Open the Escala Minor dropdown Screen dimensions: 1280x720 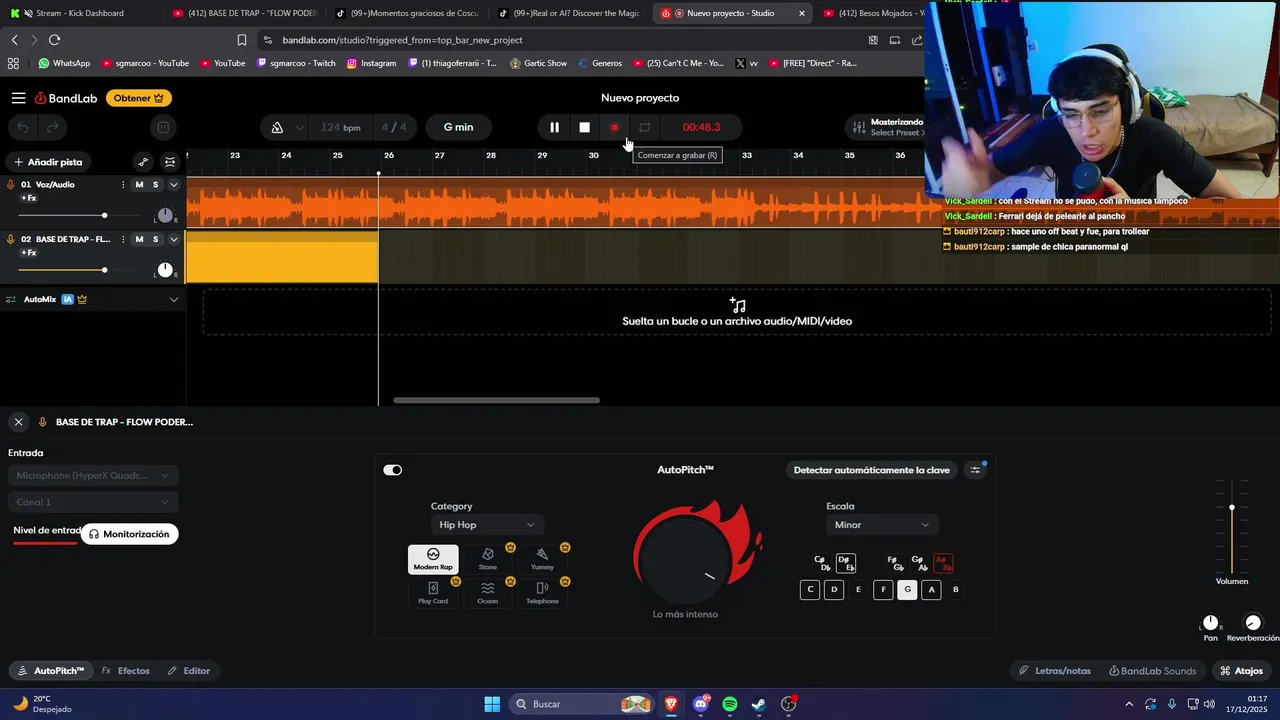[x=881, y=525]
